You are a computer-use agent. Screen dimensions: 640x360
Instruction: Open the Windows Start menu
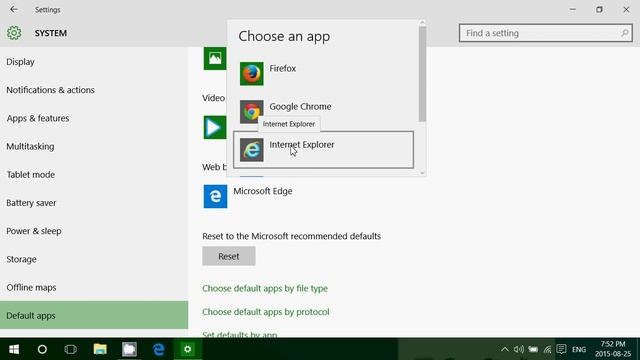point(14,349)
